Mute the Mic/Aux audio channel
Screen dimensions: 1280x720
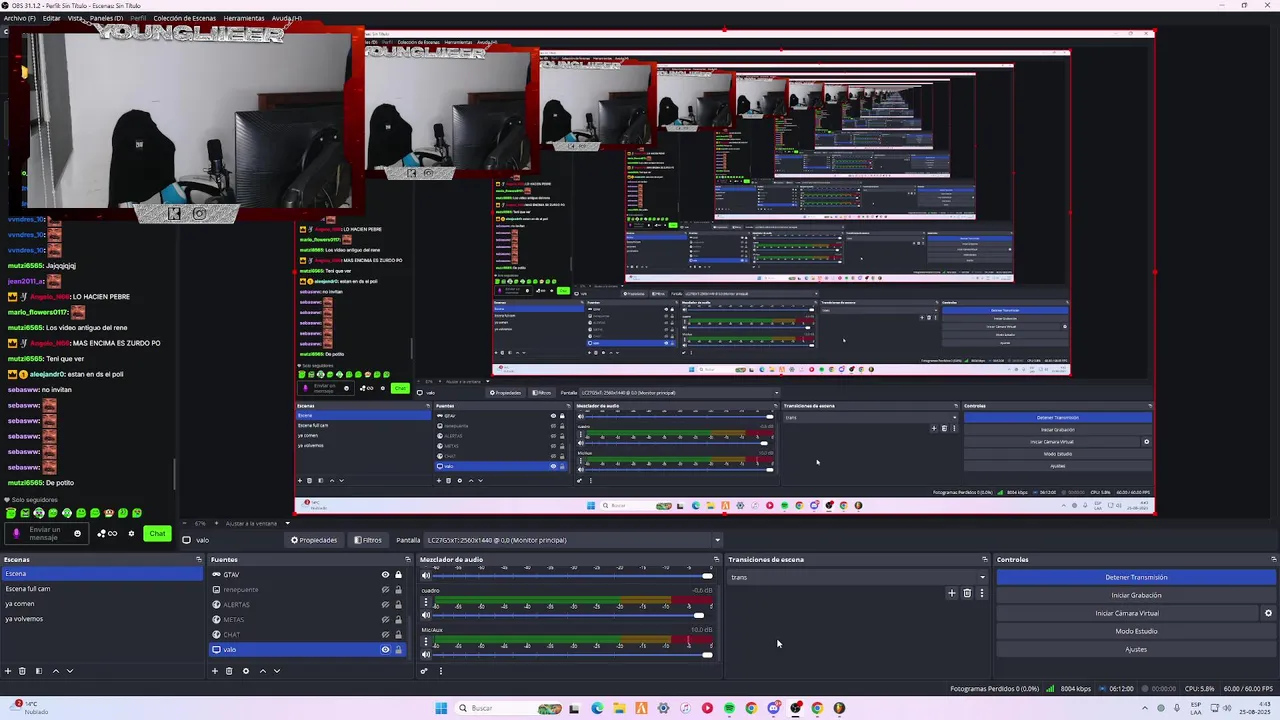click(426, 654)
